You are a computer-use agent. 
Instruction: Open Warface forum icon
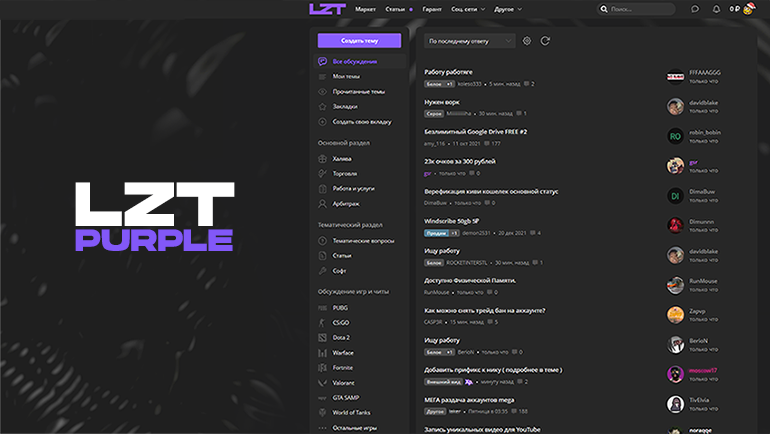tap(322, 353)
